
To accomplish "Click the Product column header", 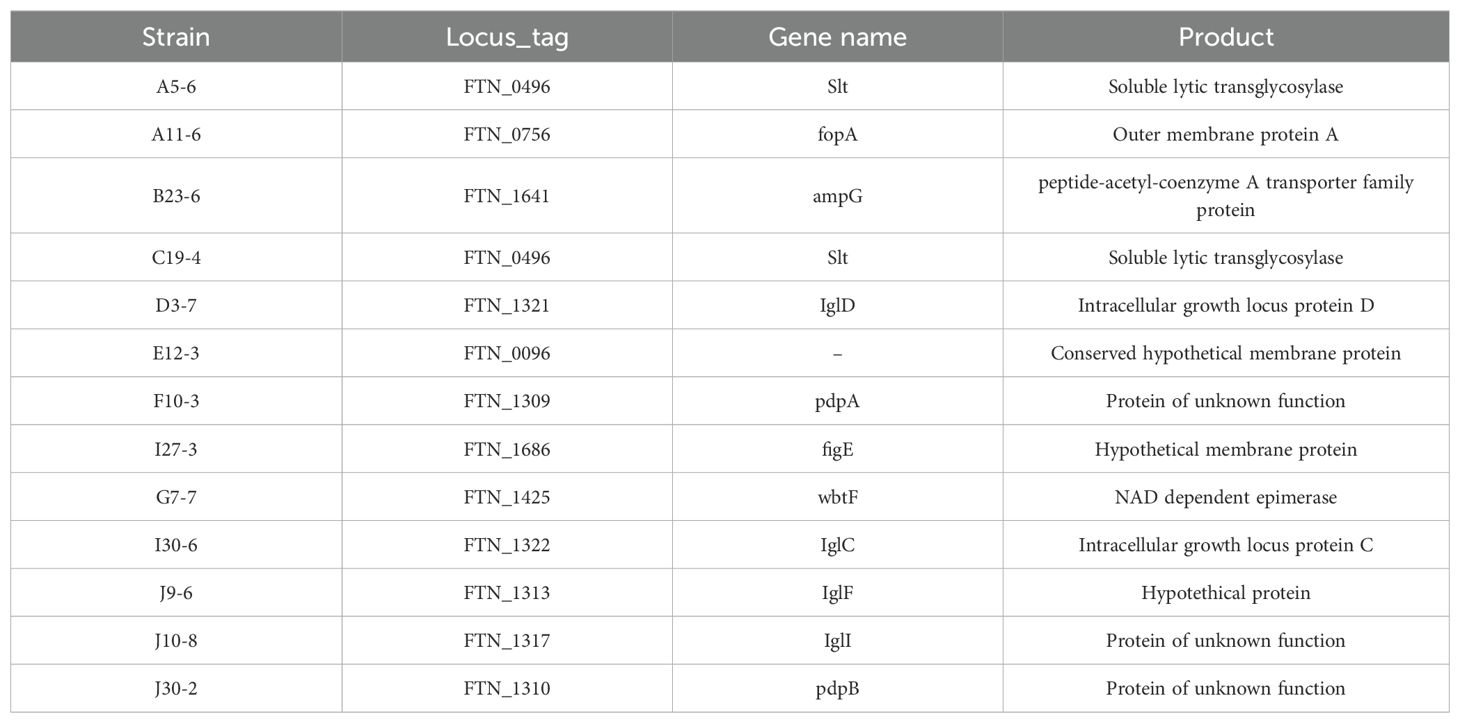I will pyautogui.click(x=1226, y=38).
